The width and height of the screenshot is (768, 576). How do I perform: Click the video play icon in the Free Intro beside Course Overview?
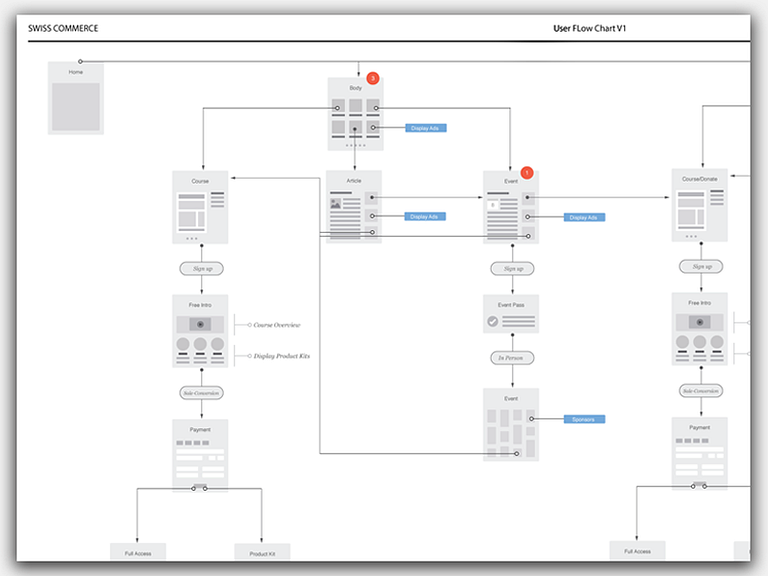pyautogui.click(x=200, y=324)
